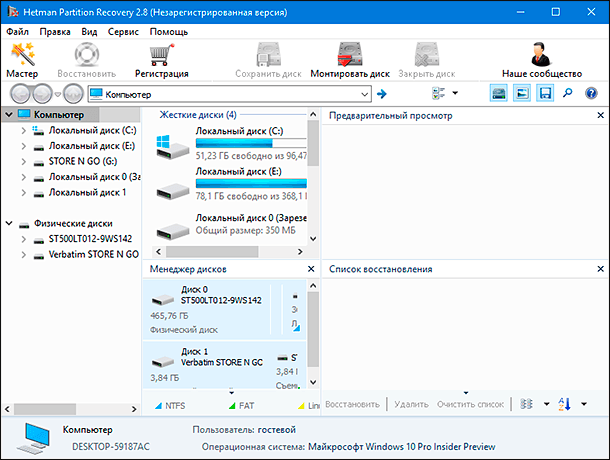Click Восстановить in recovery list panel
610x460 pixels.
coord(352,404)
